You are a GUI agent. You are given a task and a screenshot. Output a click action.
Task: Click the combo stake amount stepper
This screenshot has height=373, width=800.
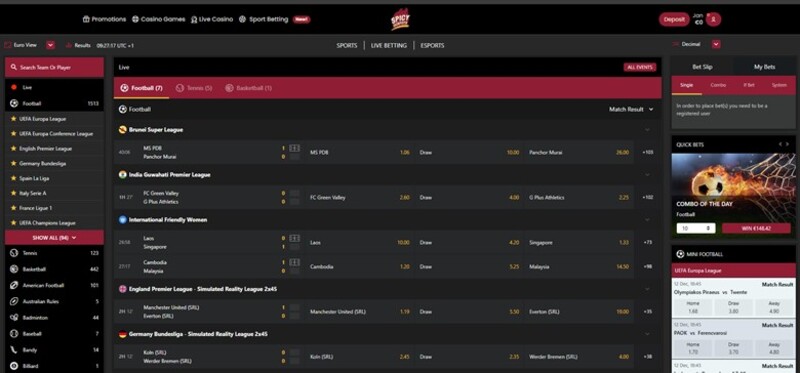[696, 228]
